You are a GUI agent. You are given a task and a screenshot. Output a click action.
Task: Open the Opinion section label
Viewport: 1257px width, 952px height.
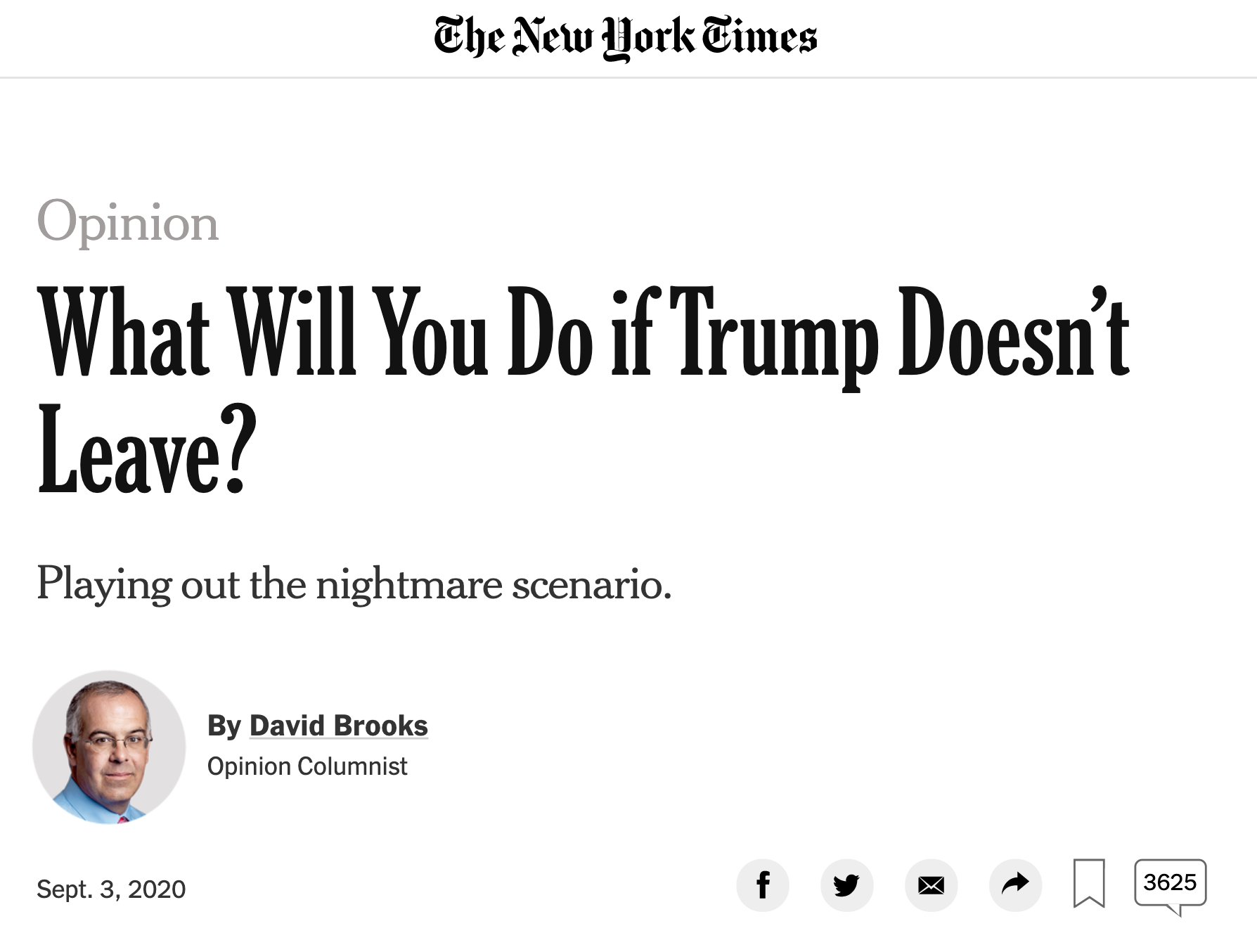click(128, 222)
